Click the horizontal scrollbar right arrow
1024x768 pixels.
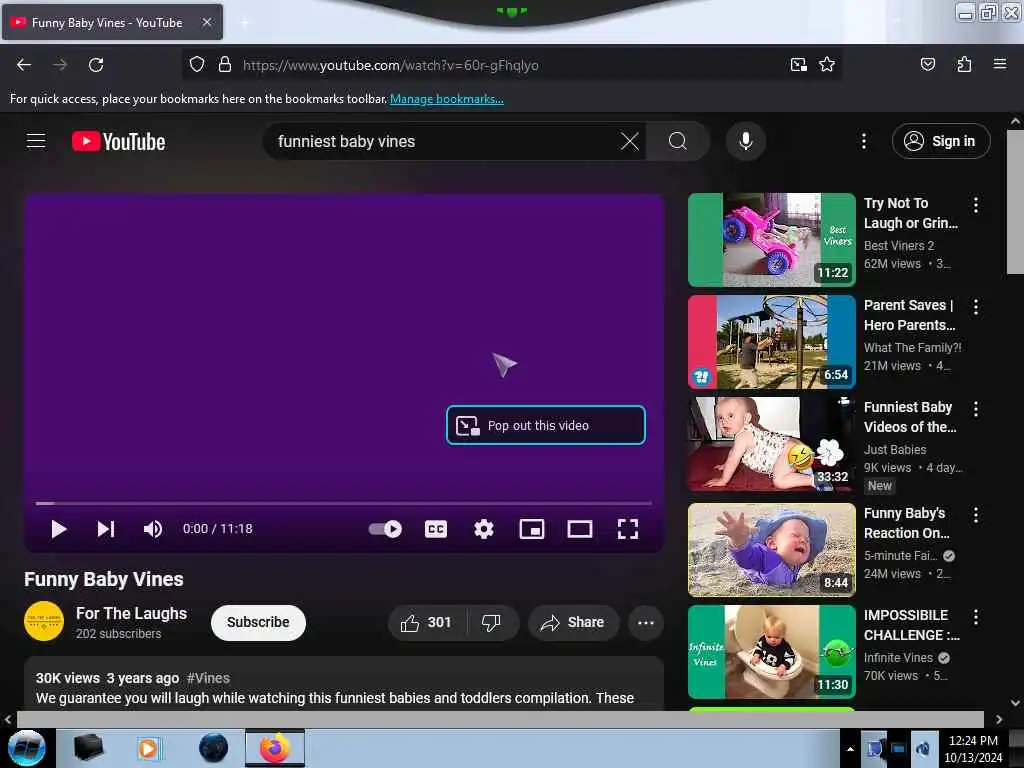[x=999, y=719]
